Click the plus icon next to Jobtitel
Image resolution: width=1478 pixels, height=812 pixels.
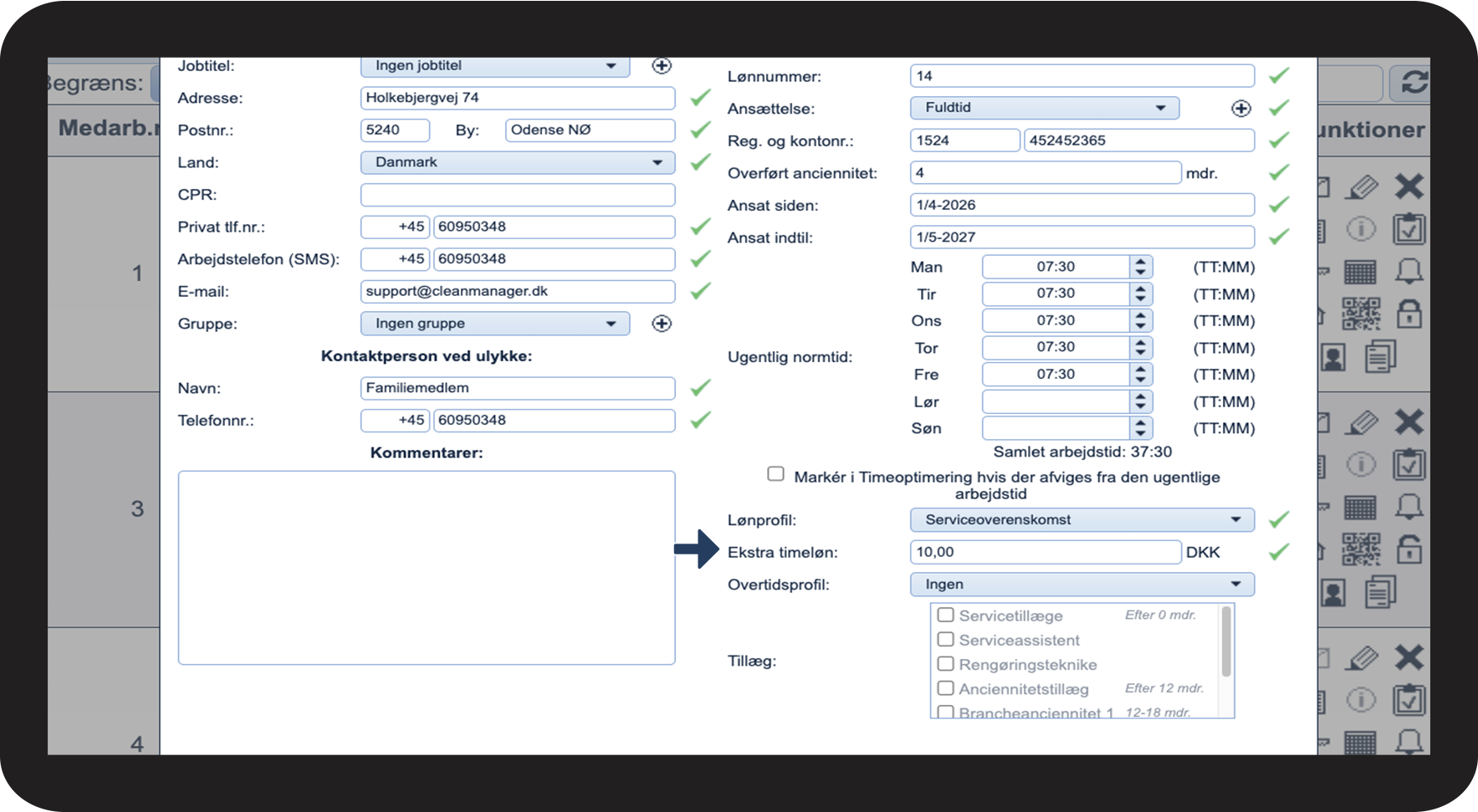coord(662,66)
